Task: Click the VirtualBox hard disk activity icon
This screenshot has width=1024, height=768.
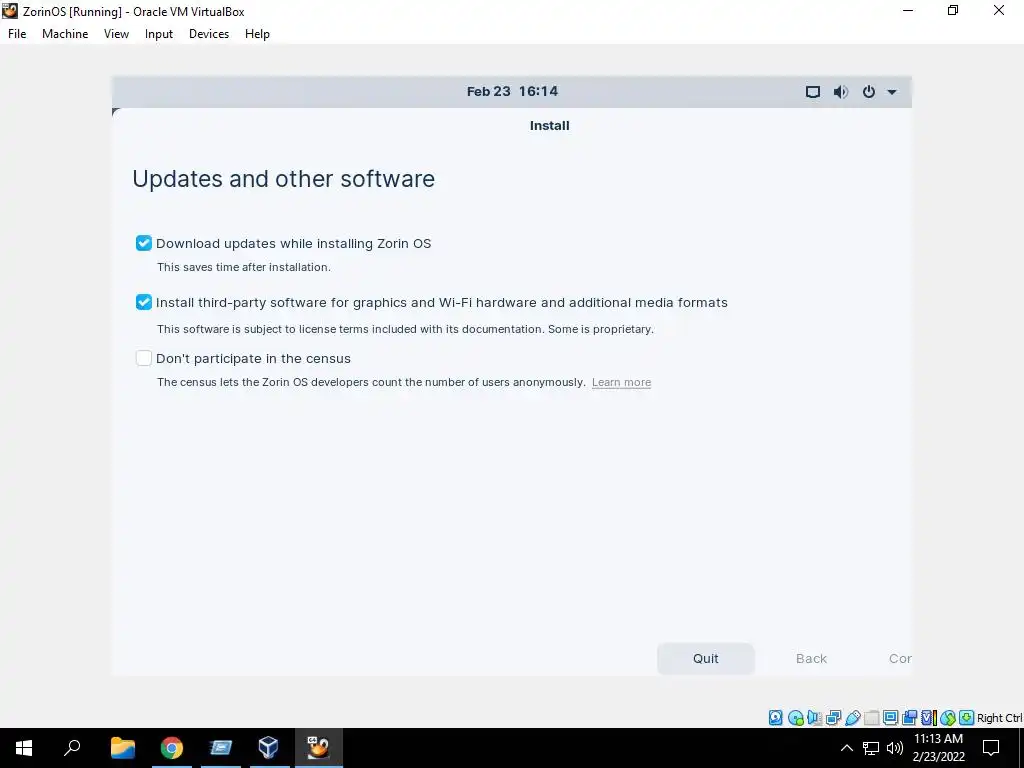Action: pos(776,718)
